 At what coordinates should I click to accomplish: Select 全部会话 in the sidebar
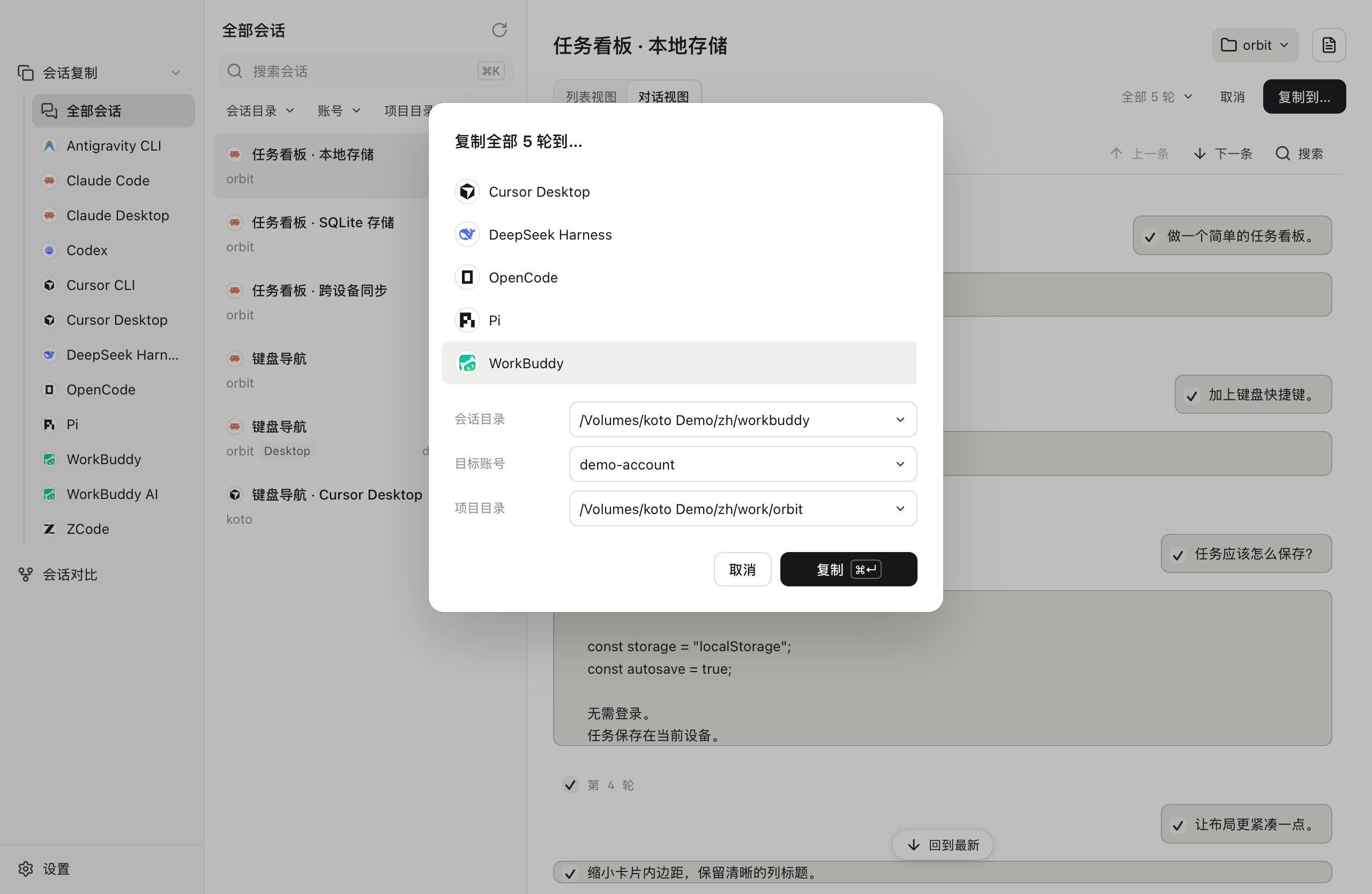(114, 110)
